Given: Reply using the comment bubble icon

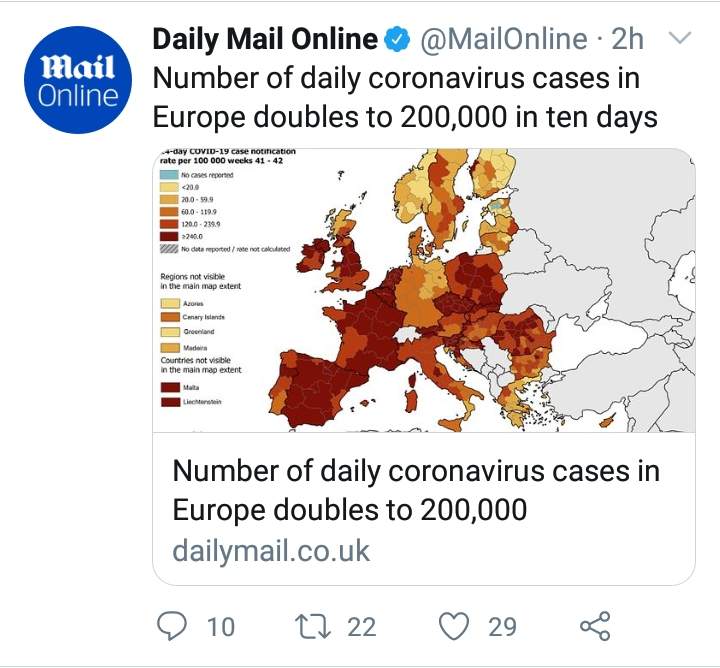Looking at the screenshot, I should click(x=172, y=626).
